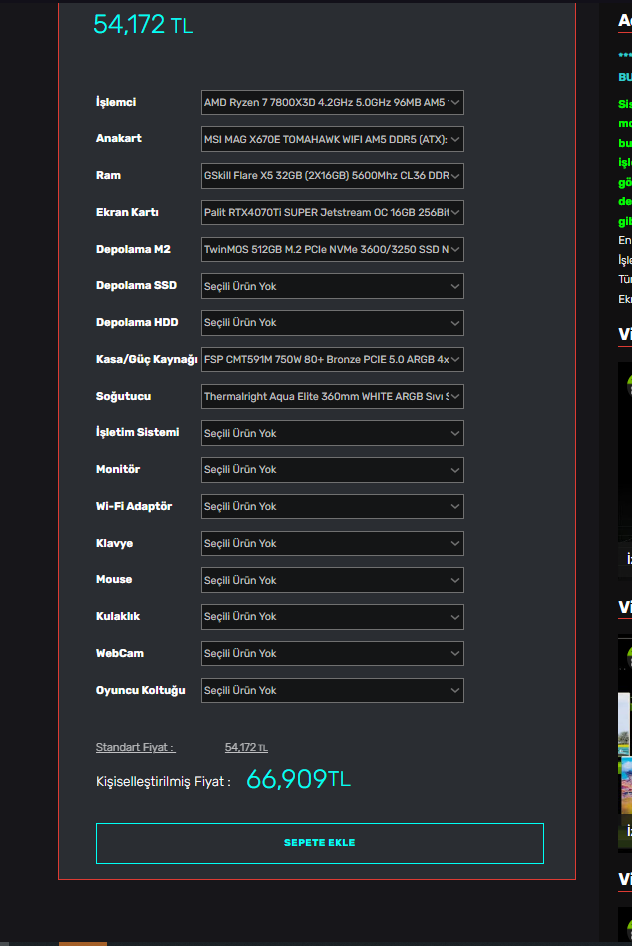Open the Depolama HDD dropdown
Image resolution: width=632 pixels, height=946 pixels.
click(332, 323)
